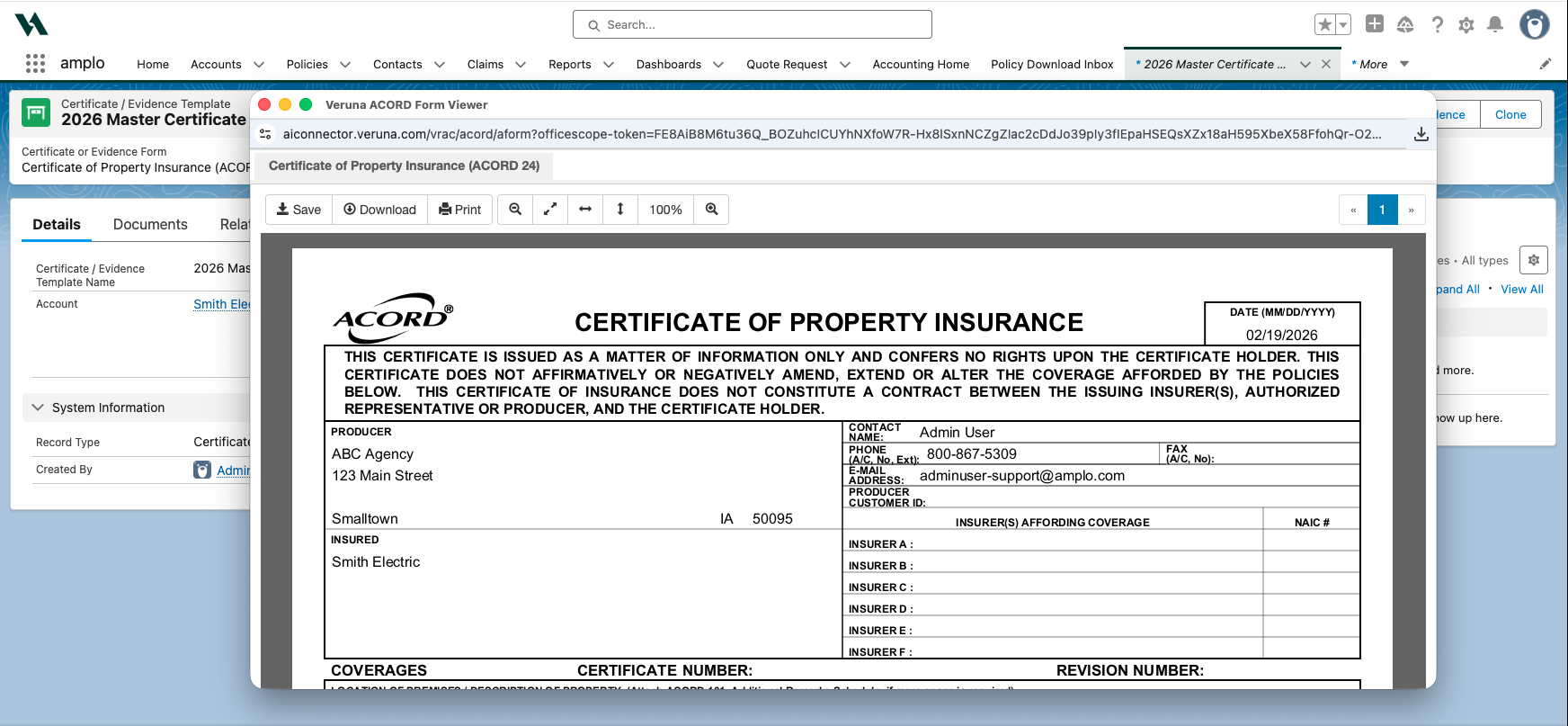Open the Help question mark icon

click(x=1438, y=24)
